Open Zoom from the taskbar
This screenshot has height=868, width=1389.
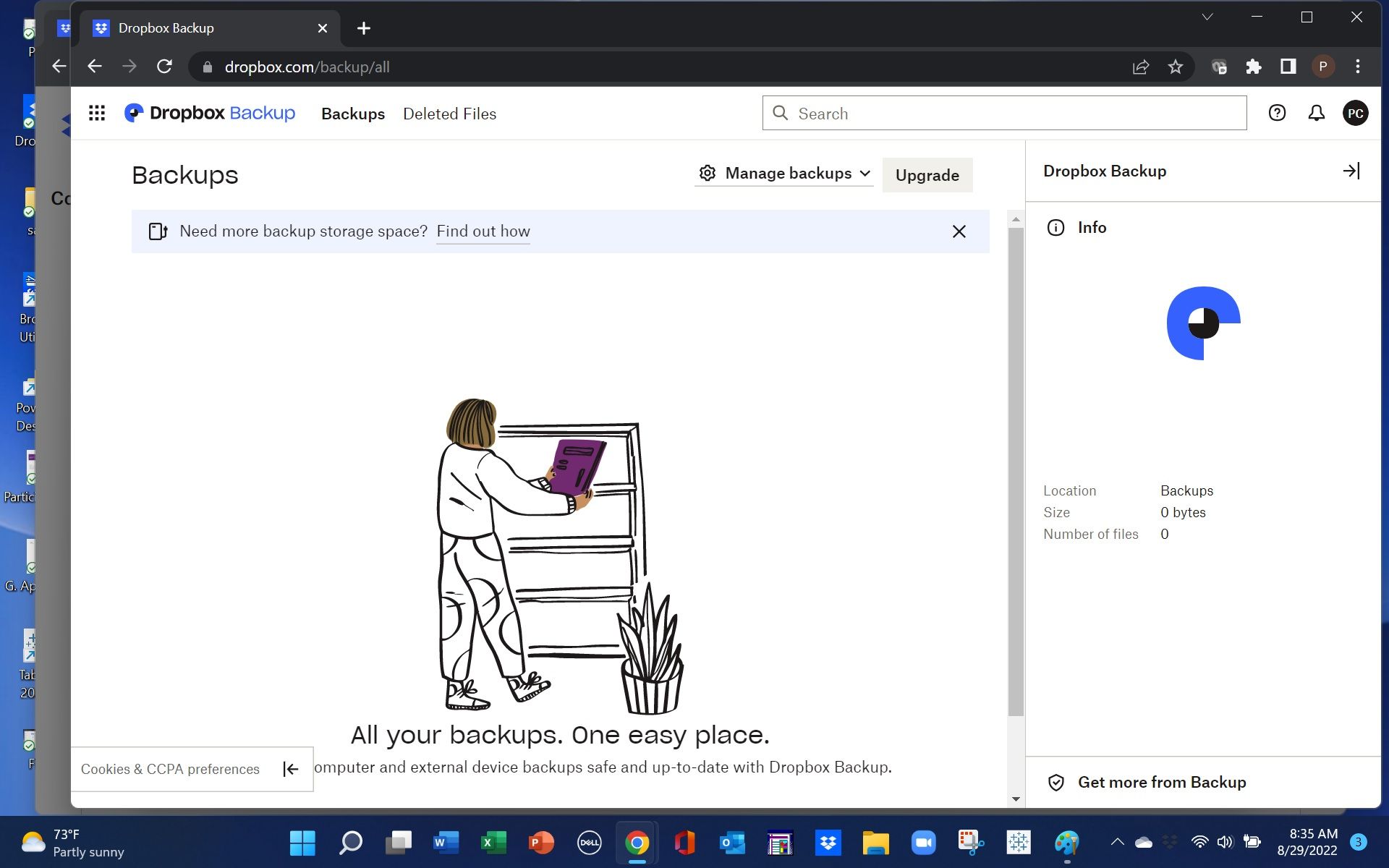click(x=923, y=843)
